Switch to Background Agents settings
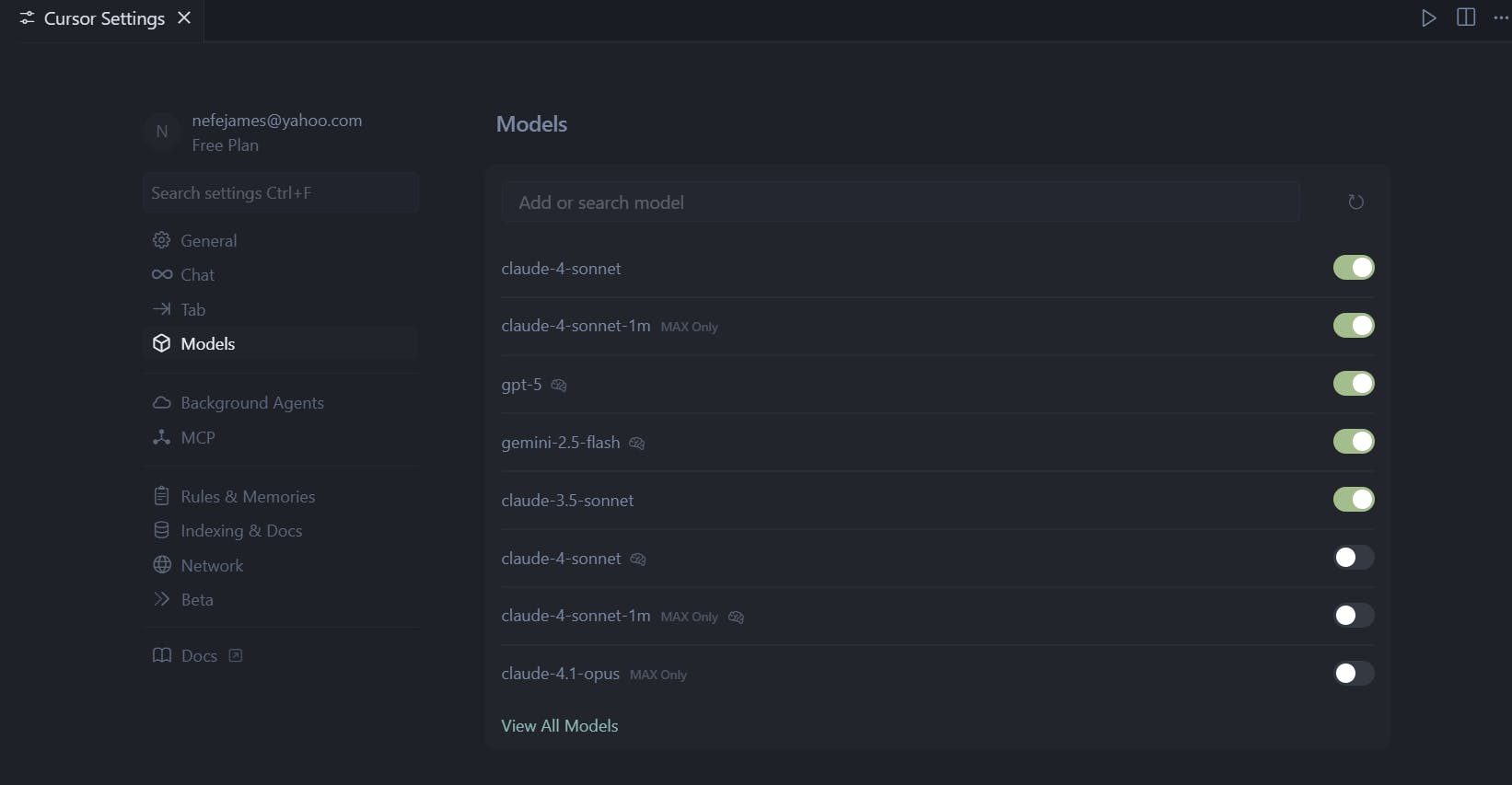Screen dimensions: 1512x785 [251, 403]
